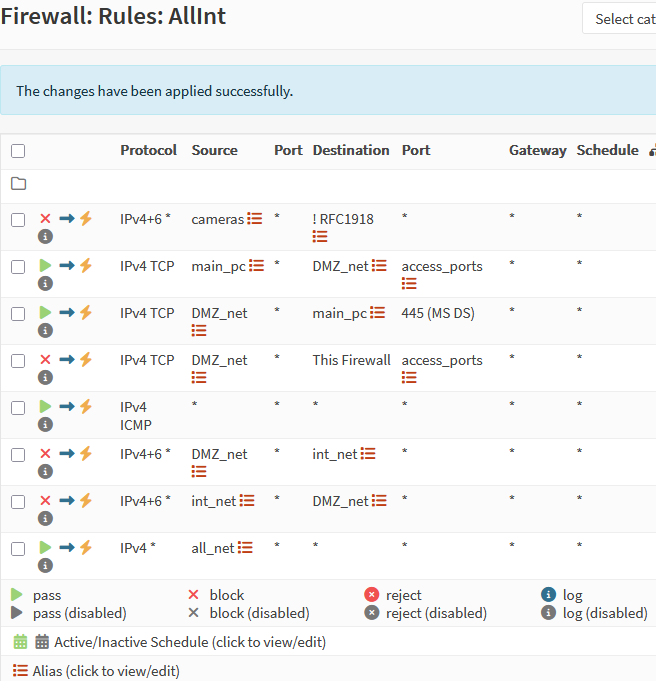Viewport: 656px width, 681px height.
Task: Toggle block icon of This Firewall rule
Action: pos(45,360)
